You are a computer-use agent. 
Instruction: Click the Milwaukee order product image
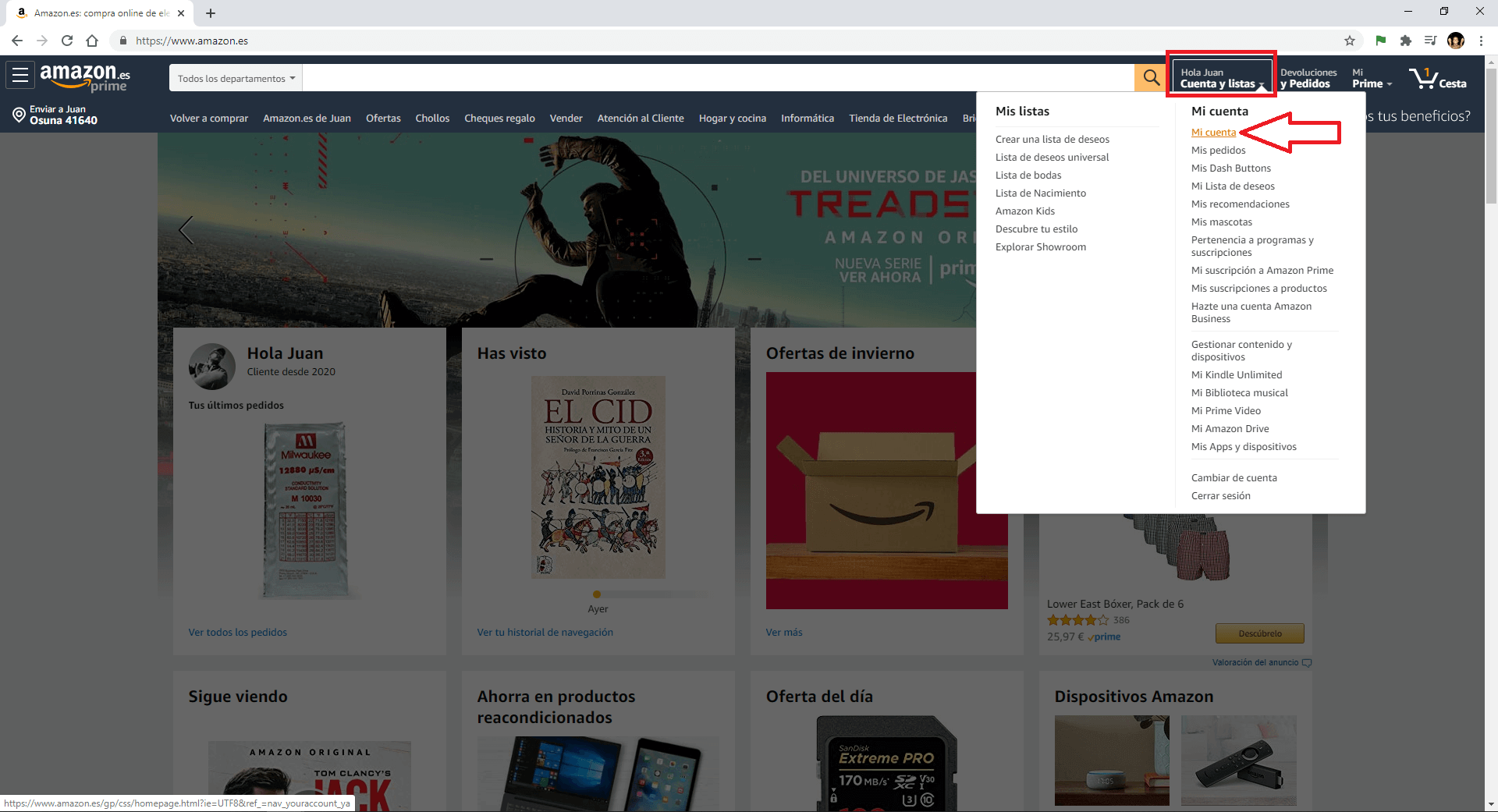tap(306, 511)
